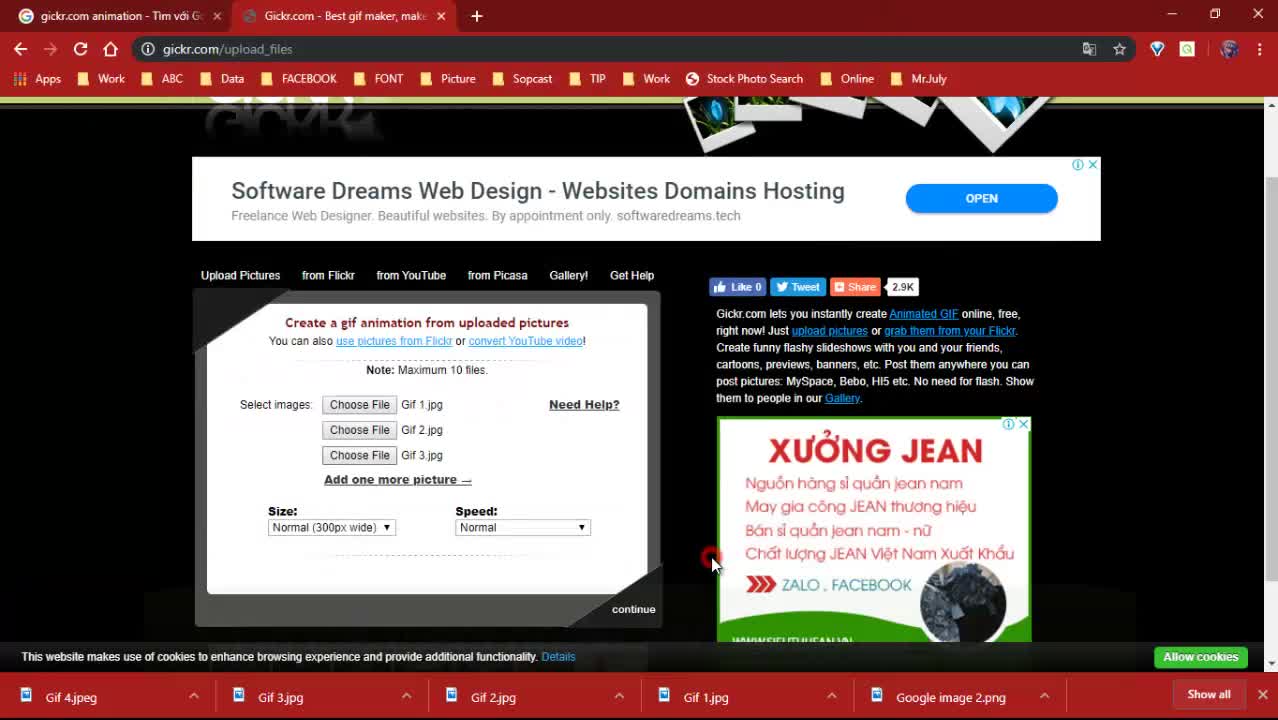Close the gickr.com animation Google tab
1278x720 pixels.
217,16
